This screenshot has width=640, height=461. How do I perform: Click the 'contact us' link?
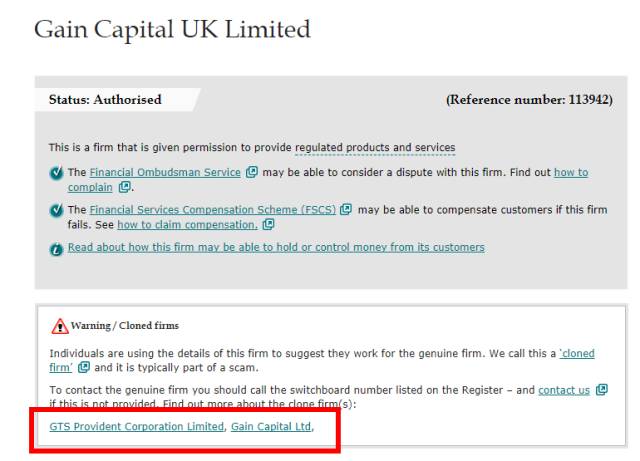[566, 390]
